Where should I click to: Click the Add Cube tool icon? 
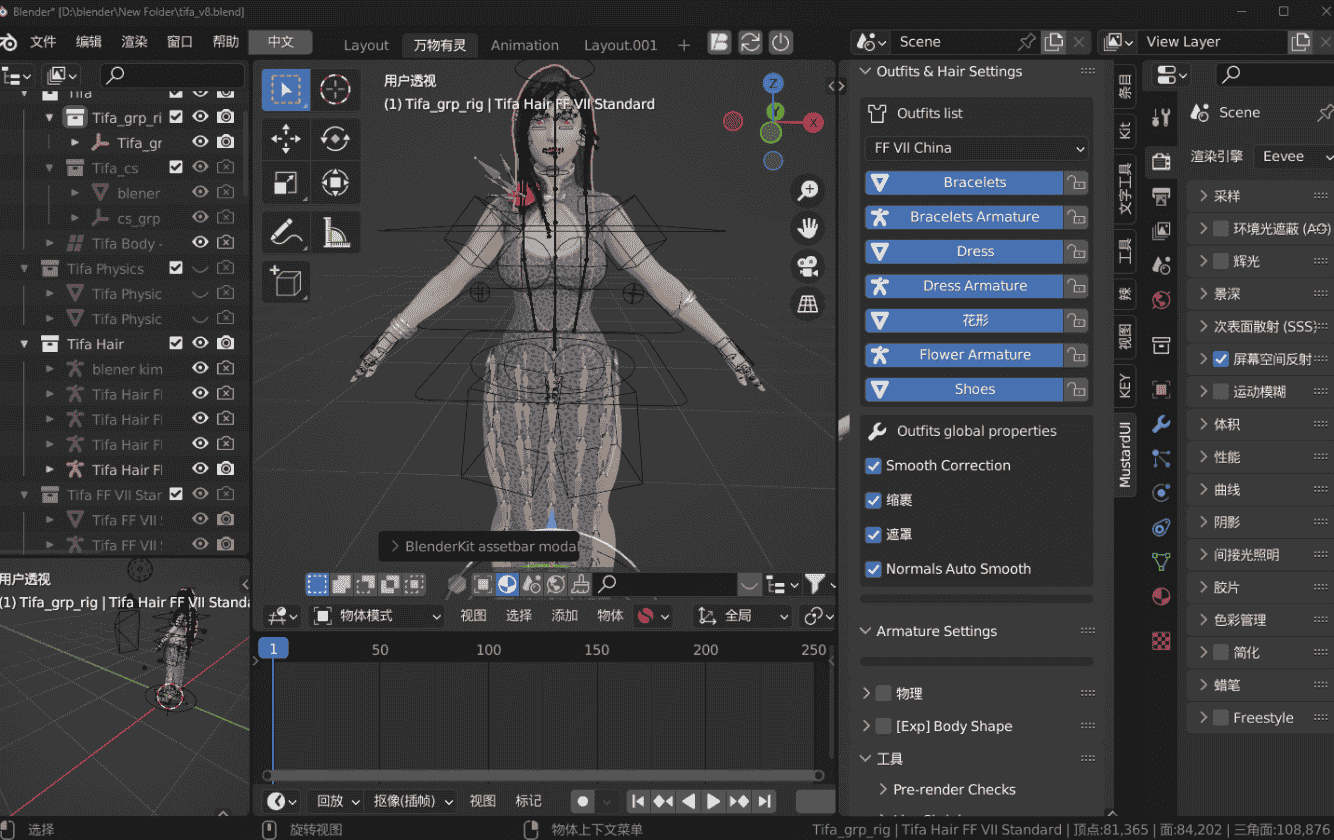286,282
